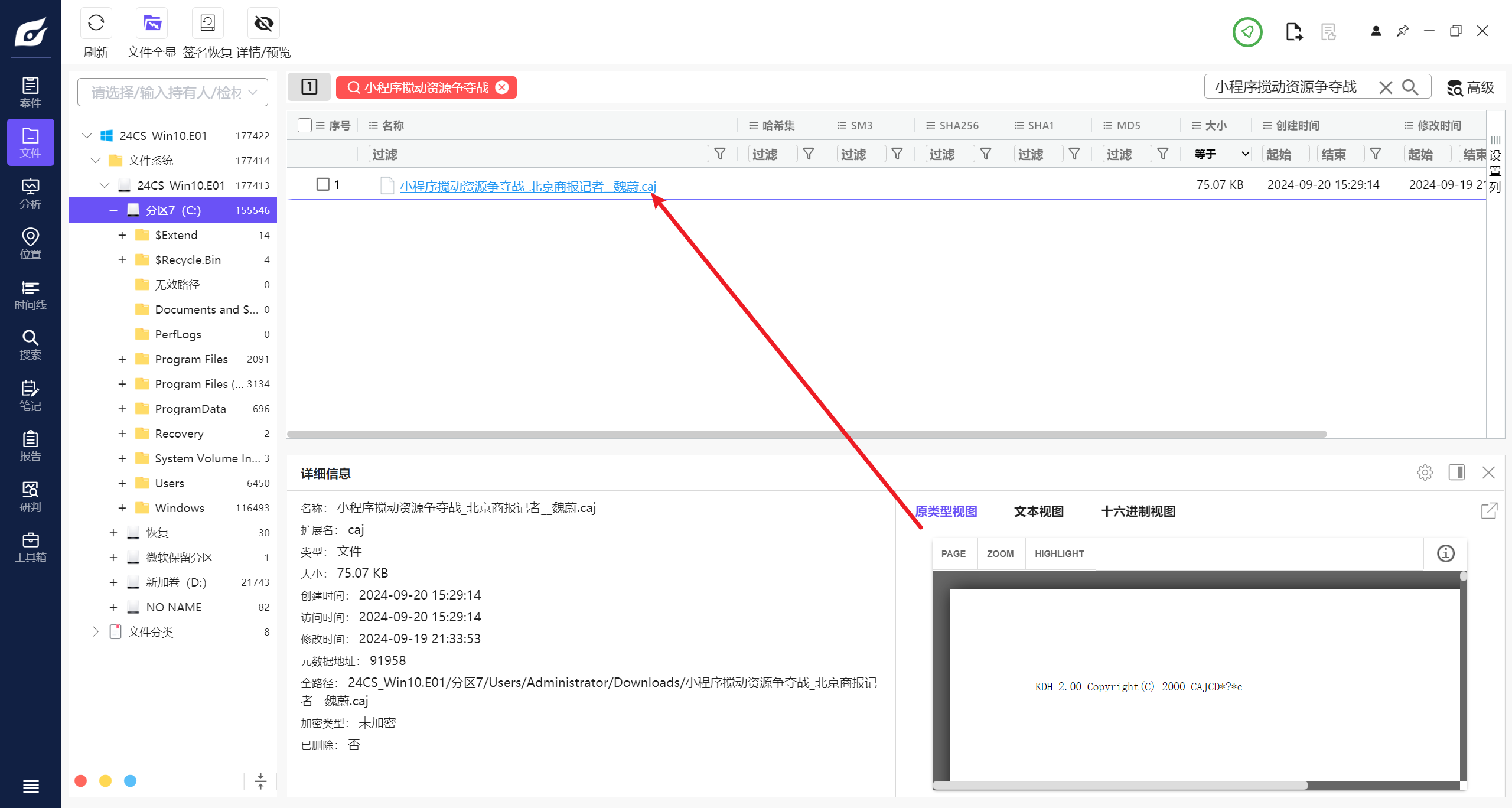Click the 刷新 refresh icon
Screen dimensions: 1512x808
96,24
